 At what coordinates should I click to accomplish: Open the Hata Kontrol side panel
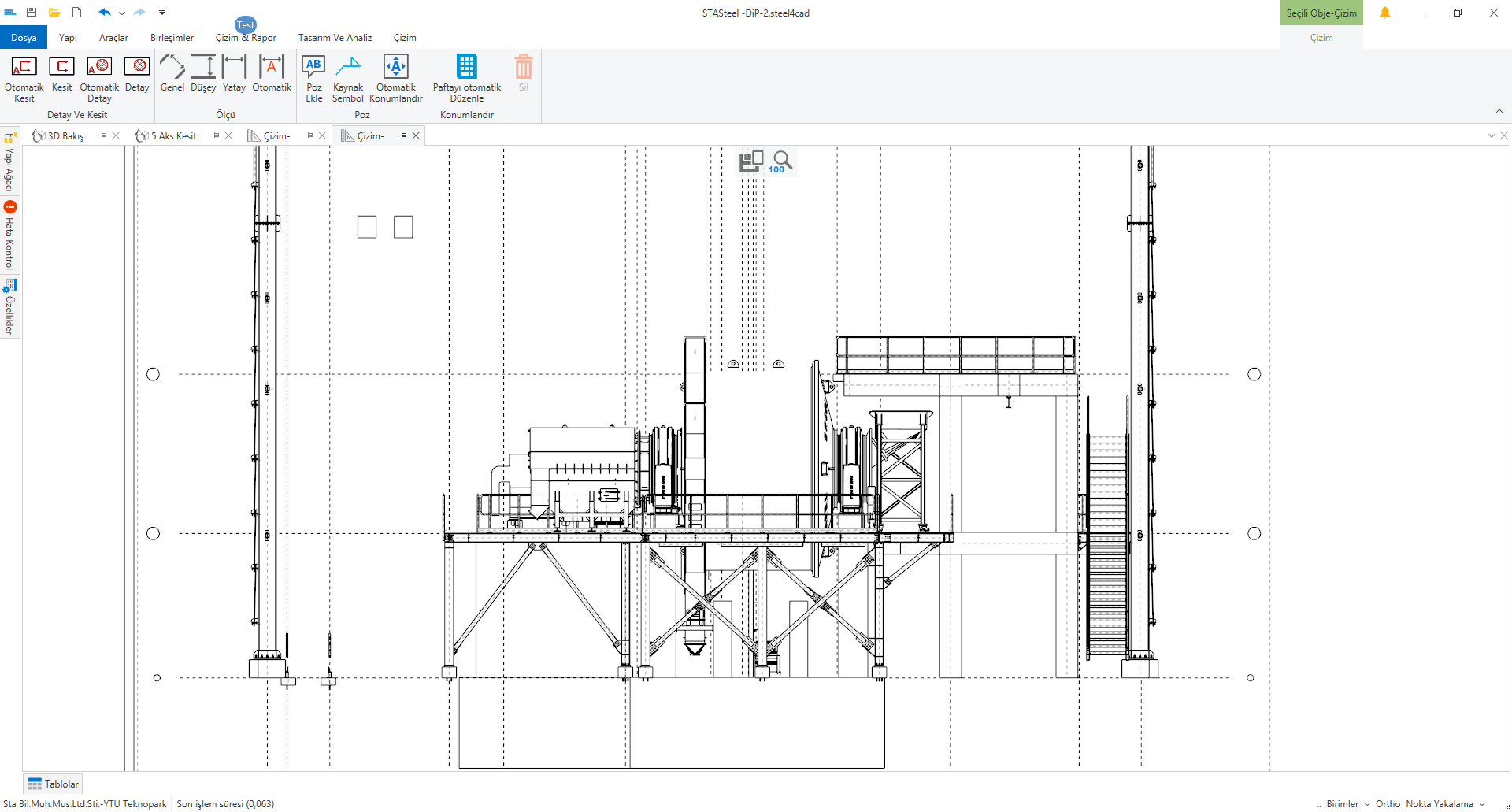tap(10, 236)
